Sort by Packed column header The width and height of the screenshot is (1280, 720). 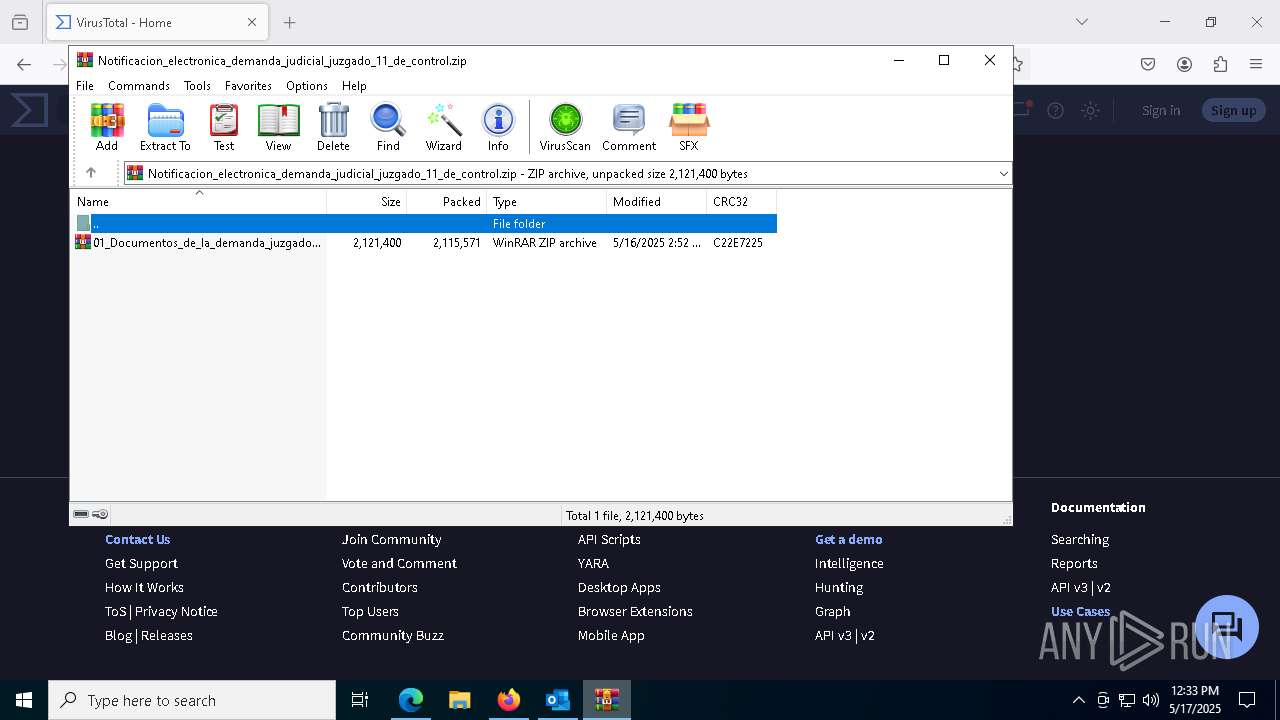(x=447, y=201)
